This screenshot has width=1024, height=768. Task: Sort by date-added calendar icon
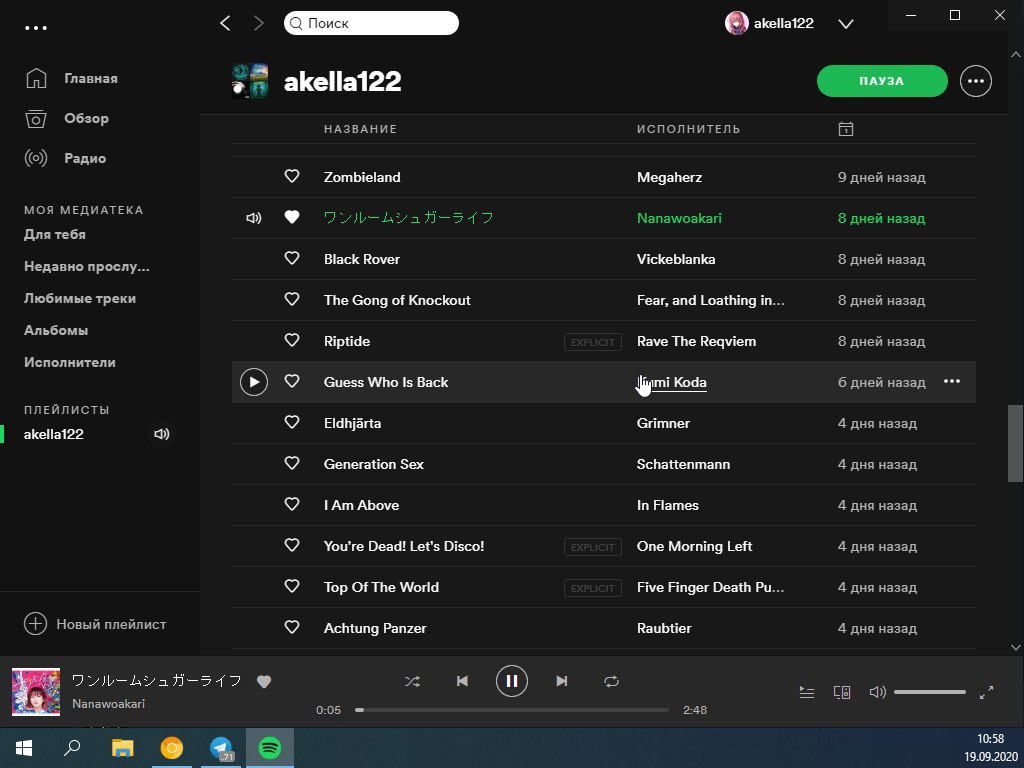pyautogui.click(x=846, y=129)
